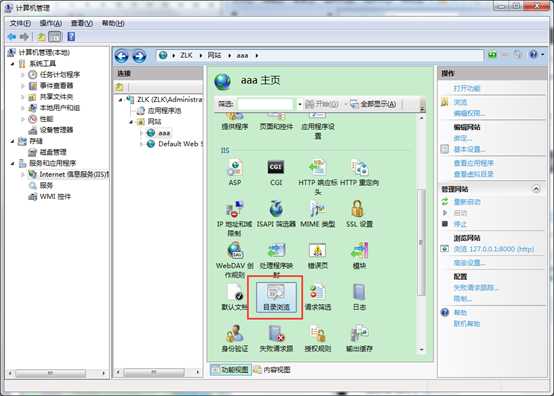Open dropdown arrow next to filter box
The width and height of the screenshot is (554, 396).
tap(300, 104)
